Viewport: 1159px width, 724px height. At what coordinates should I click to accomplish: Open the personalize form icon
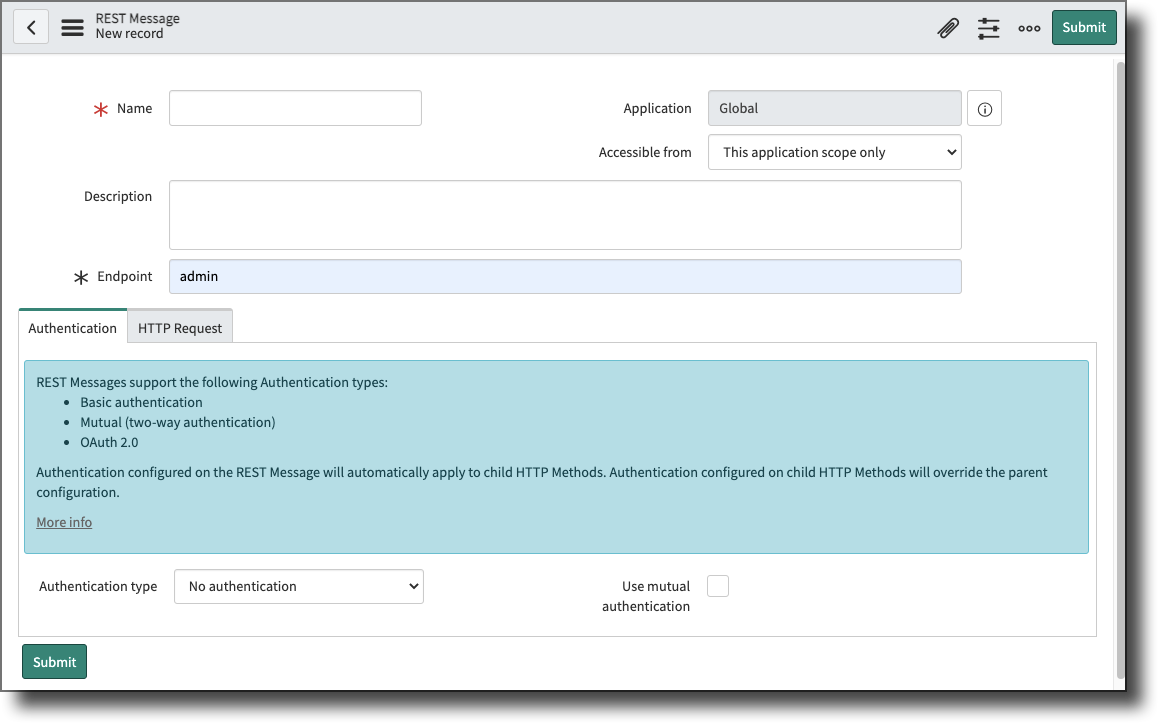pos(988,28)
